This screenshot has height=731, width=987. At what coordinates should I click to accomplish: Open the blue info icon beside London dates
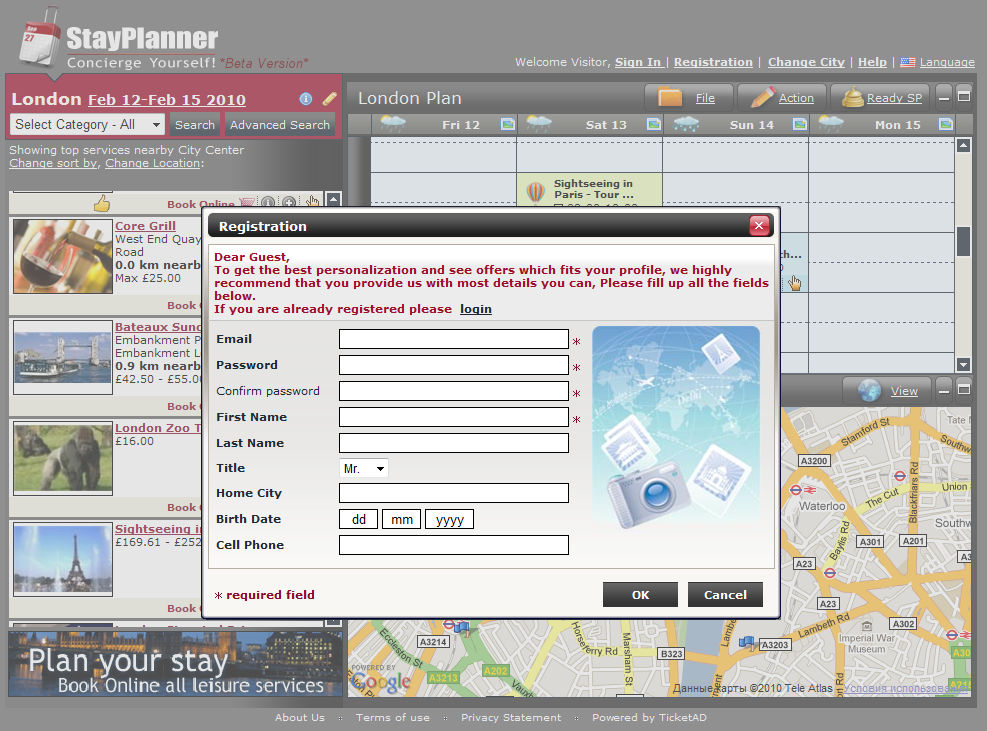pos(306,99)
